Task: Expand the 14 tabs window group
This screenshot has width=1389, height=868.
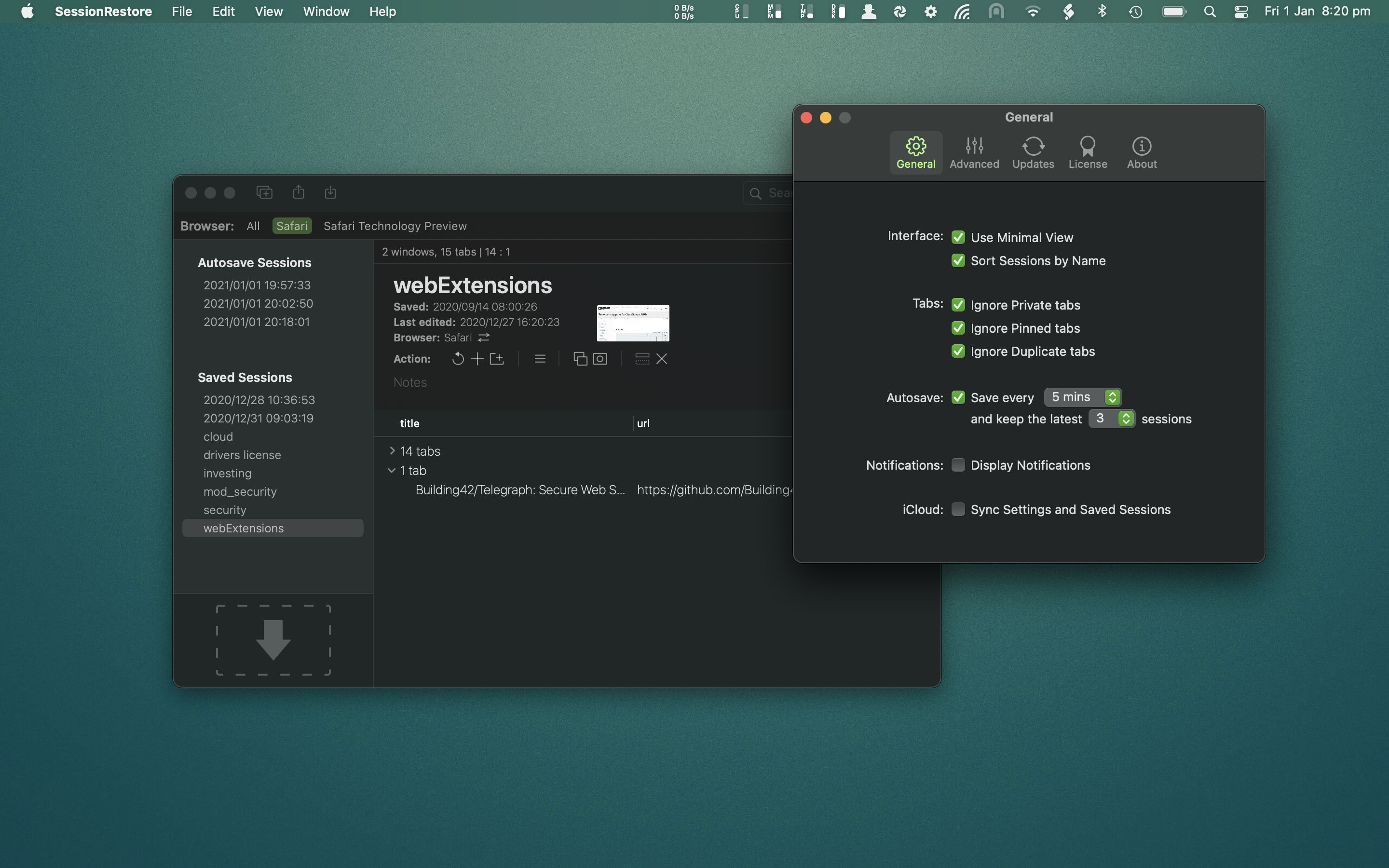Action: click(392, 451)
